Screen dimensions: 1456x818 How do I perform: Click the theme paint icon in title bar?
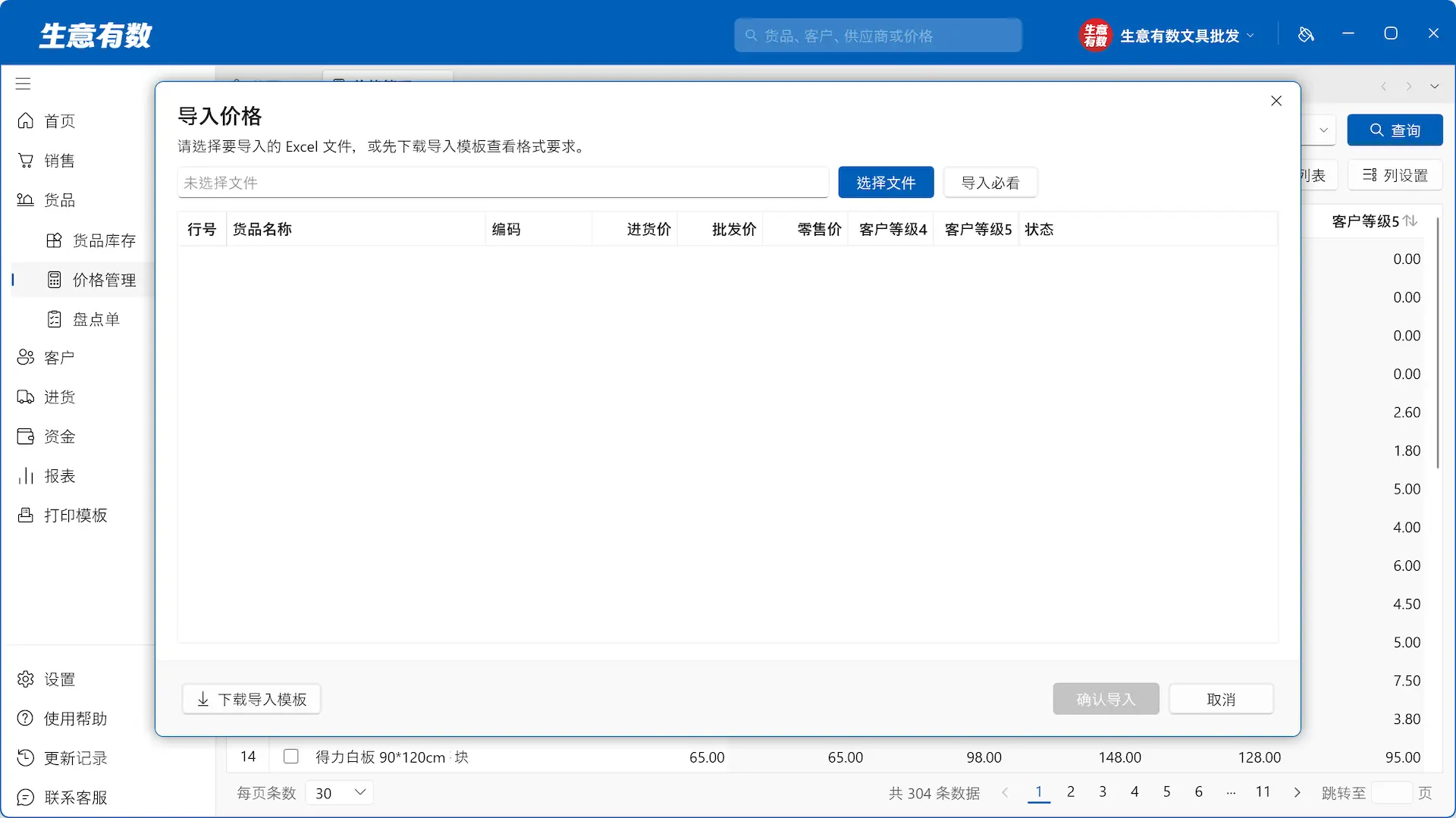[1306, 34]
